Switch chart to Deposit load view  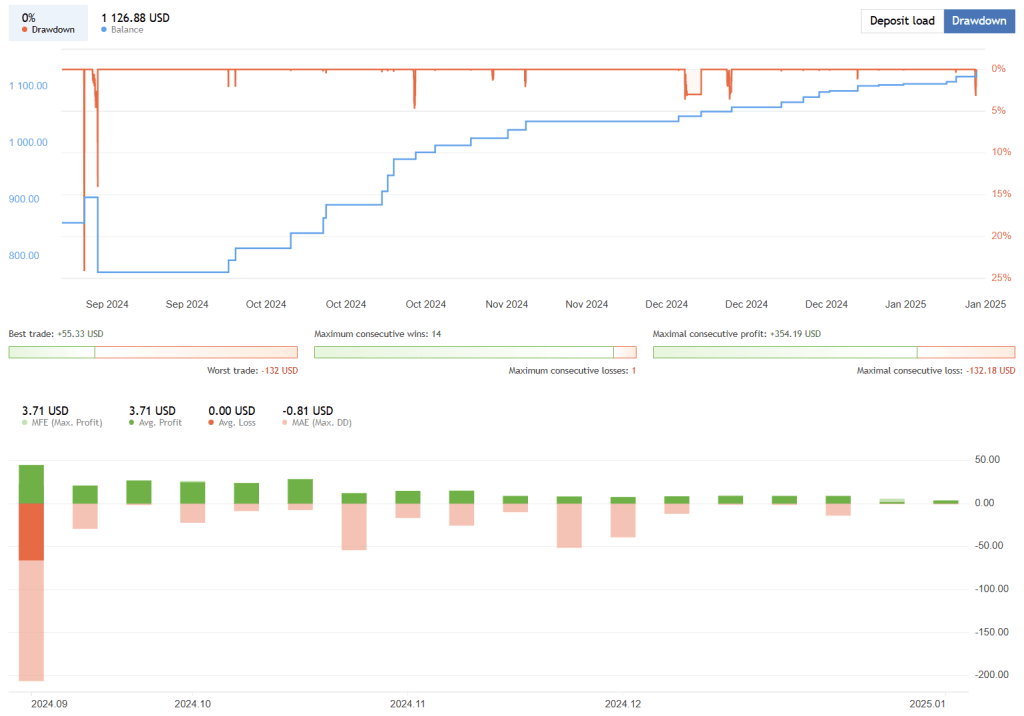(902, 21)
